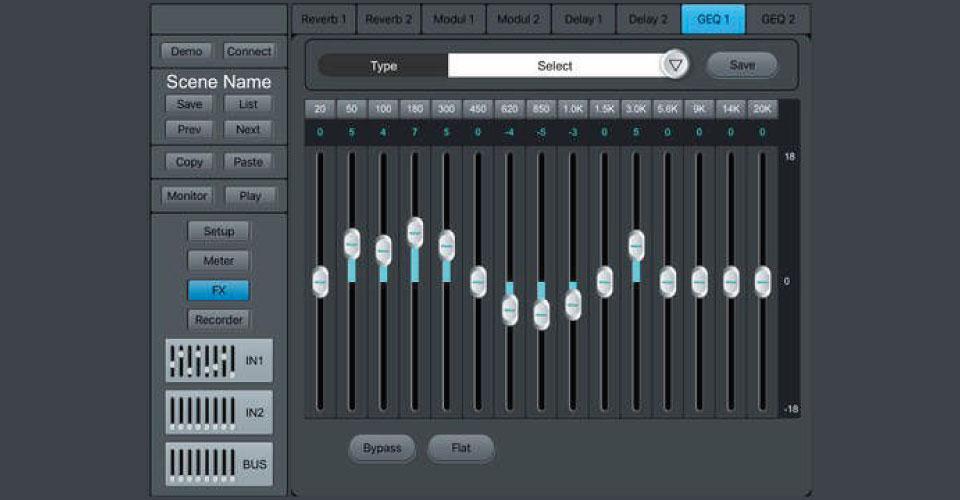Open the IN2 channel bank thumbnail
The height and width of the screenshot is (500, 960).
[218, 412]
